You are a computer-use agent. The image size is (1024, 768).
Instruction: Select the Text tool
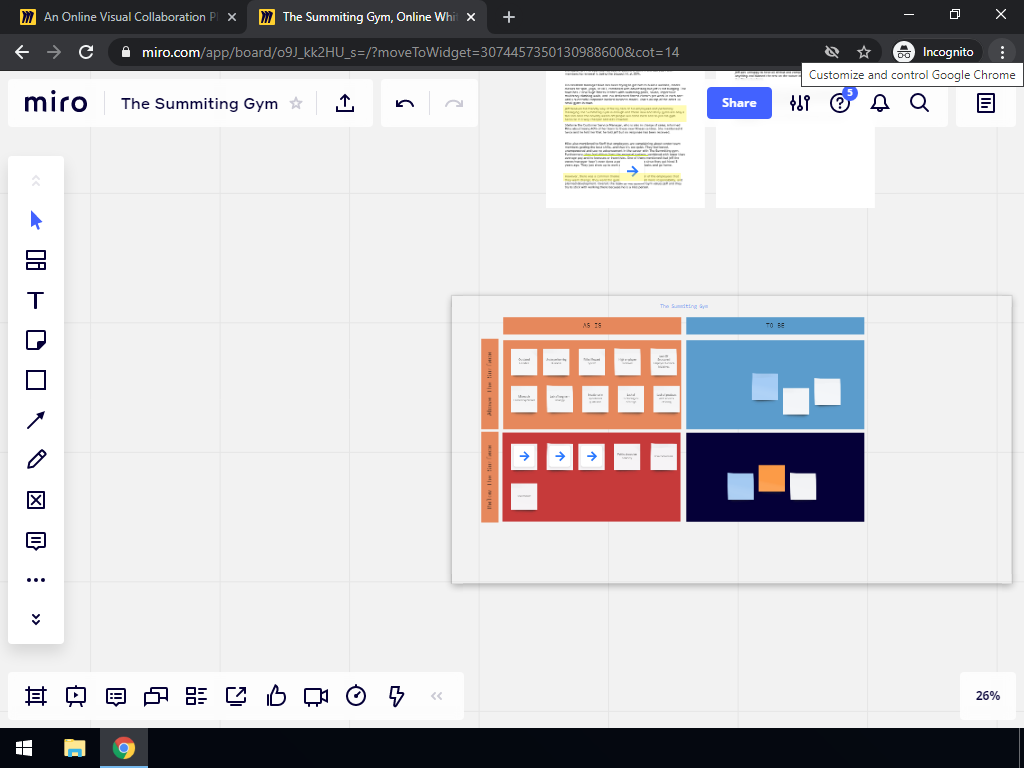point(36,301)
